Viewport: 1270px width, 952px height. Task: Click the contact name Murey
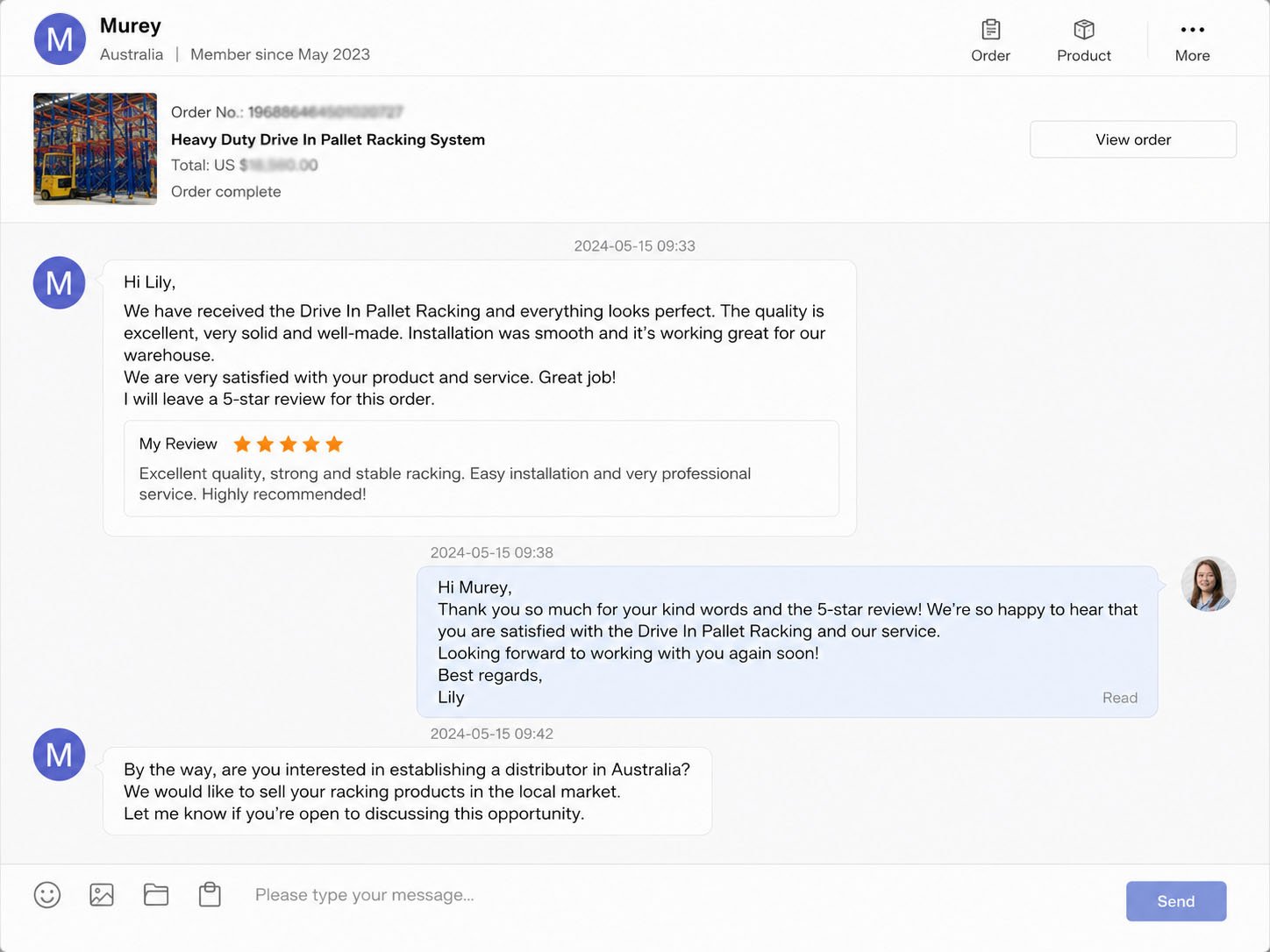[x=130, y=25]
